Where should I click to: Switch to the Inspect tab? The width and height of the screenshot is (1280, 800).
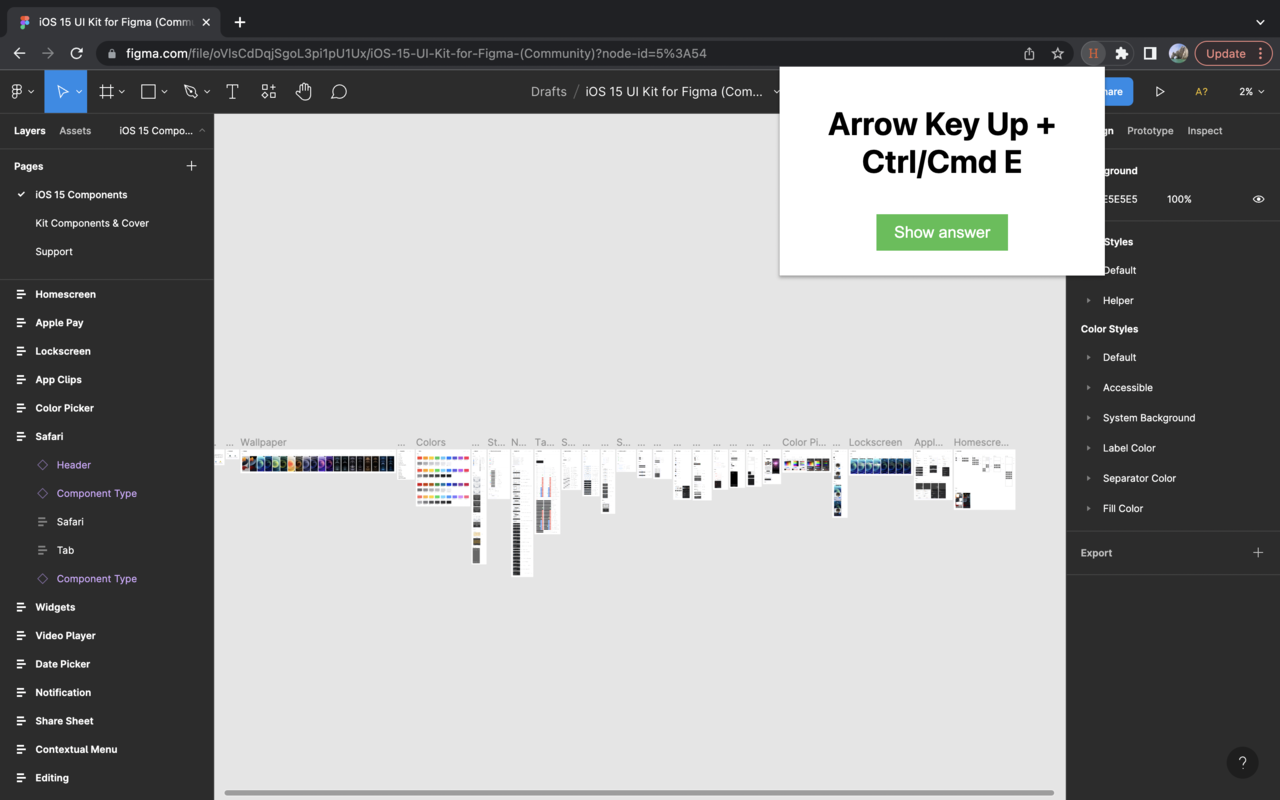(x=1205, y=130)
